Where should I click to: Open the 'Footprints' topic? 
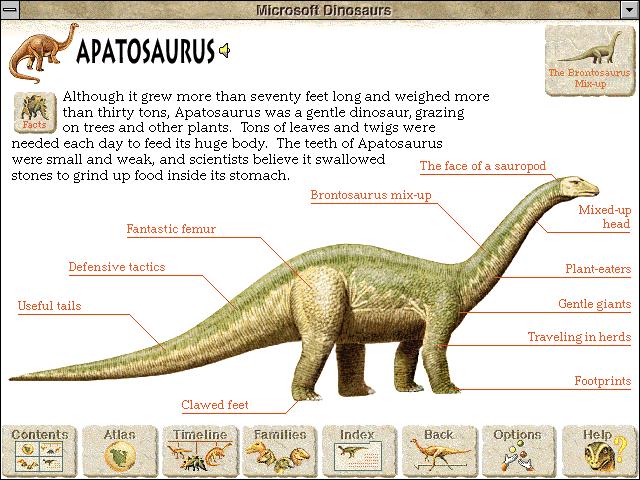click(x=603, y=381)
